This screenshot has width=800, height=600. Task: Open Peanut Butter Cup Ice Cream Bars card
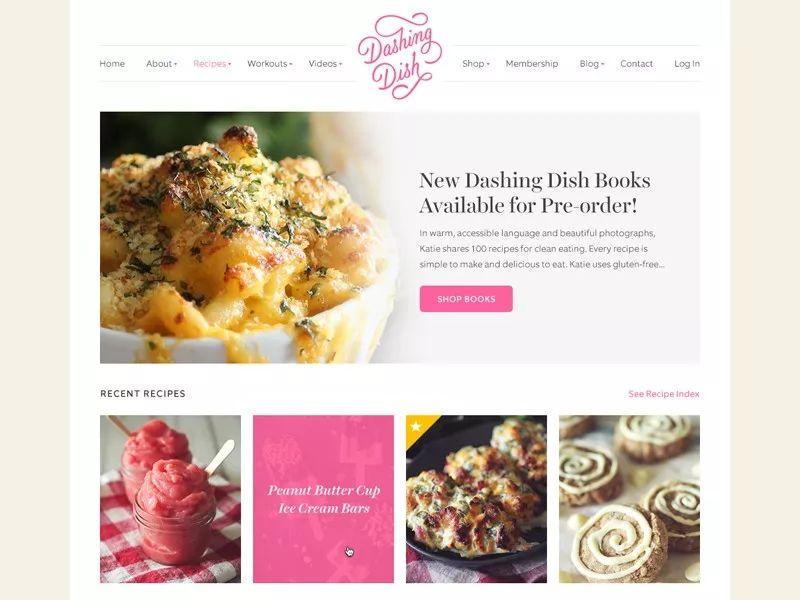click(323, 499)
